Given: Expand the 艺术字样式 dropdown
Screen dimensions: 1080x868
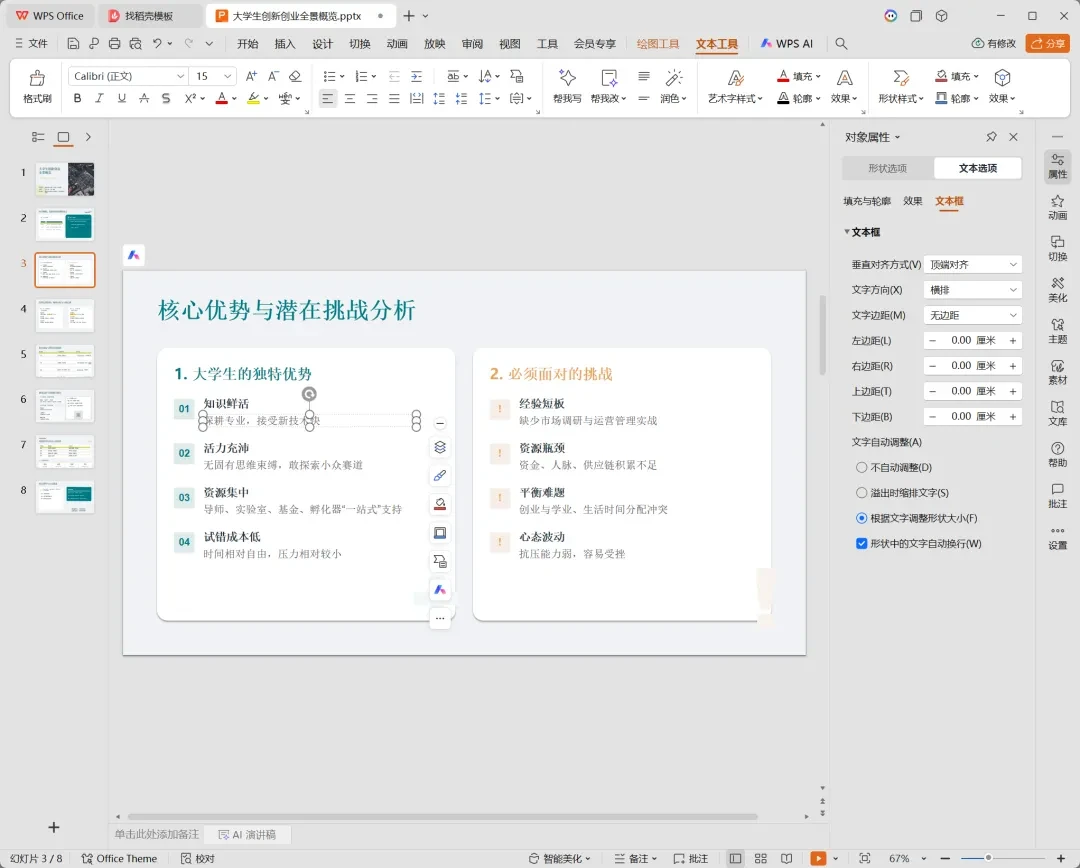Looking at the screenshot, I should 735,99.
